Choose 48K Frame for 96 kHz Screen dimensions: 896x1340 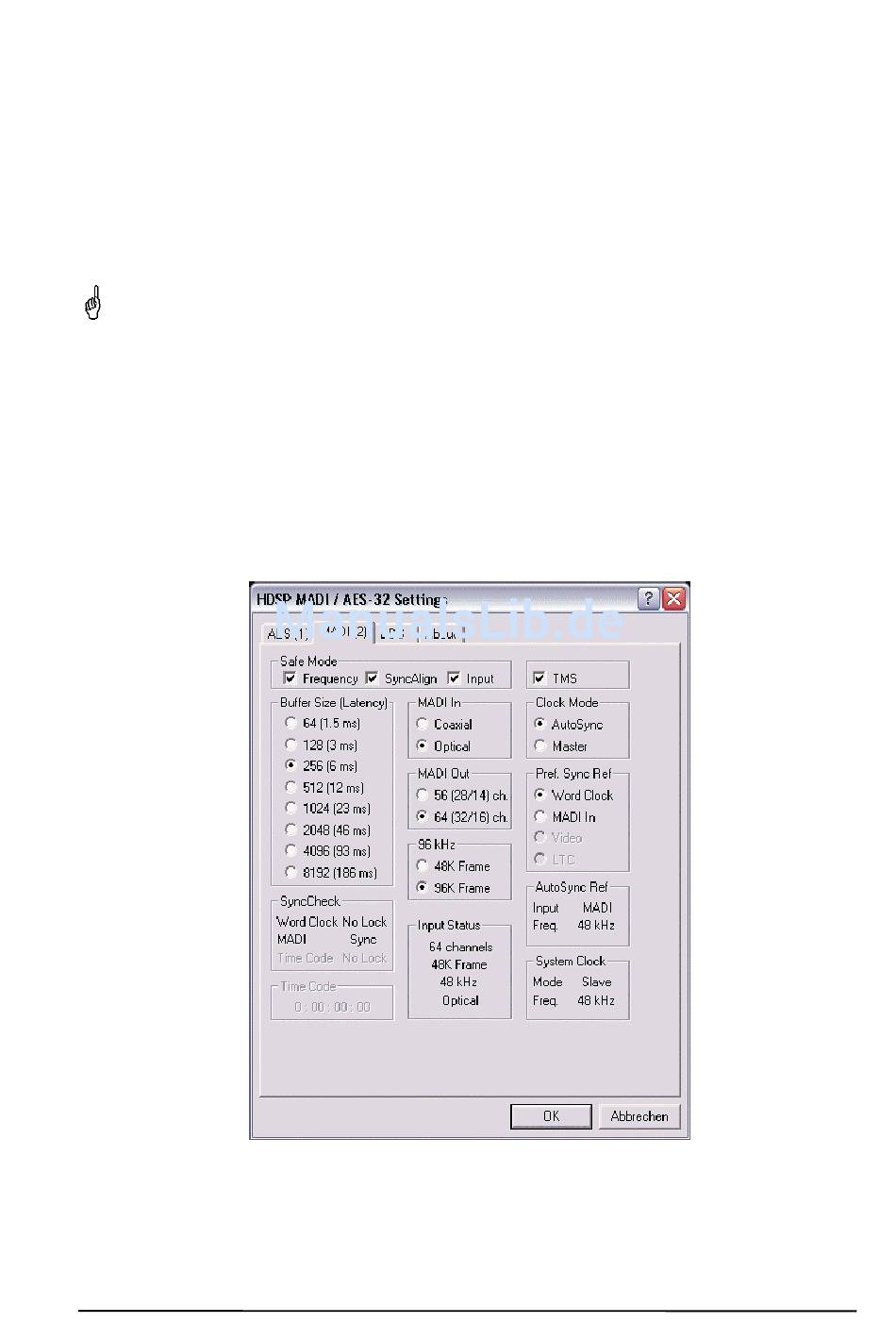click(422, 865)
